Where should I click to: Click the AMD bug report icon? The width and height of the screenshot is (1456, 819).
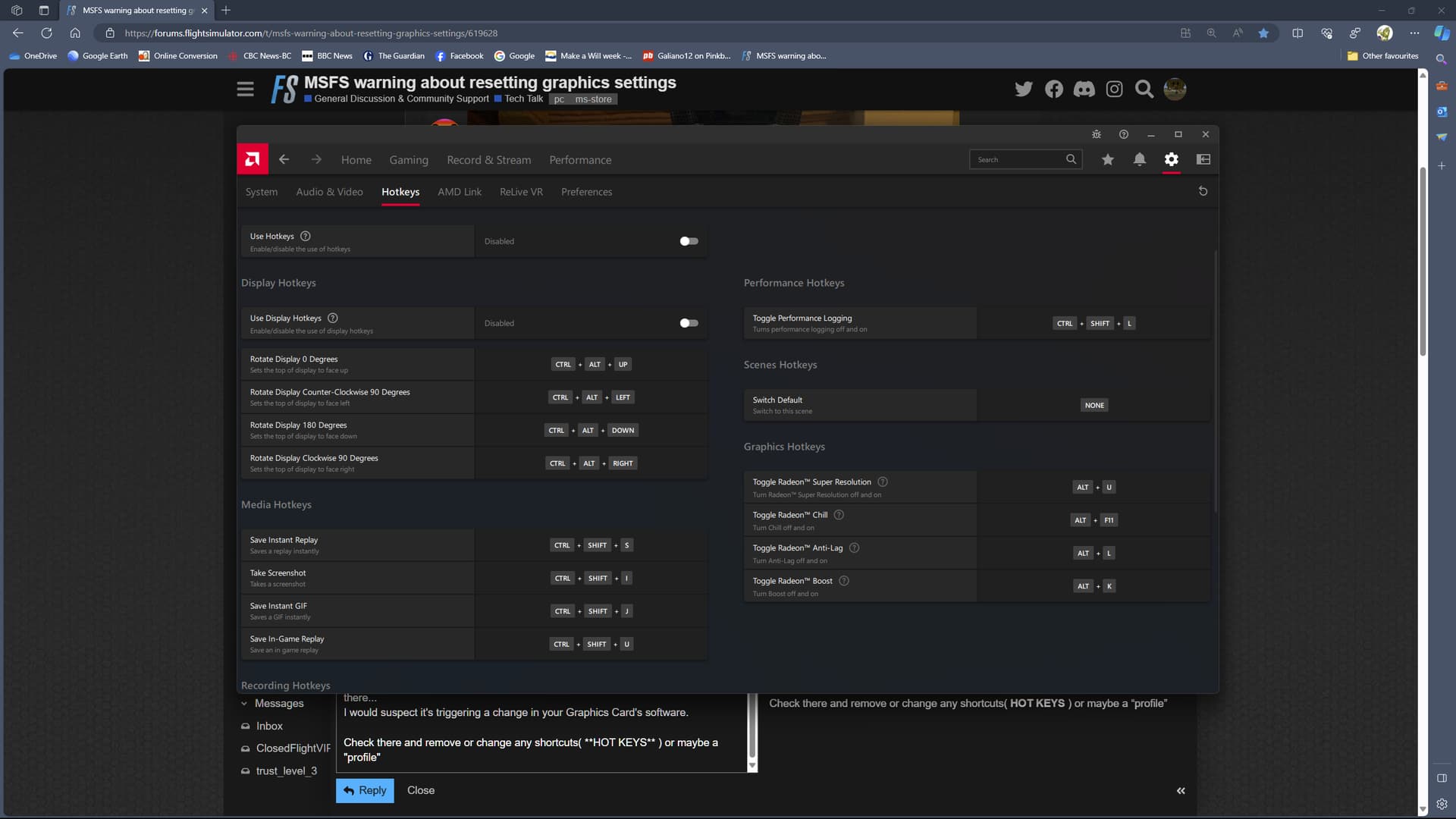point(1097,134)
